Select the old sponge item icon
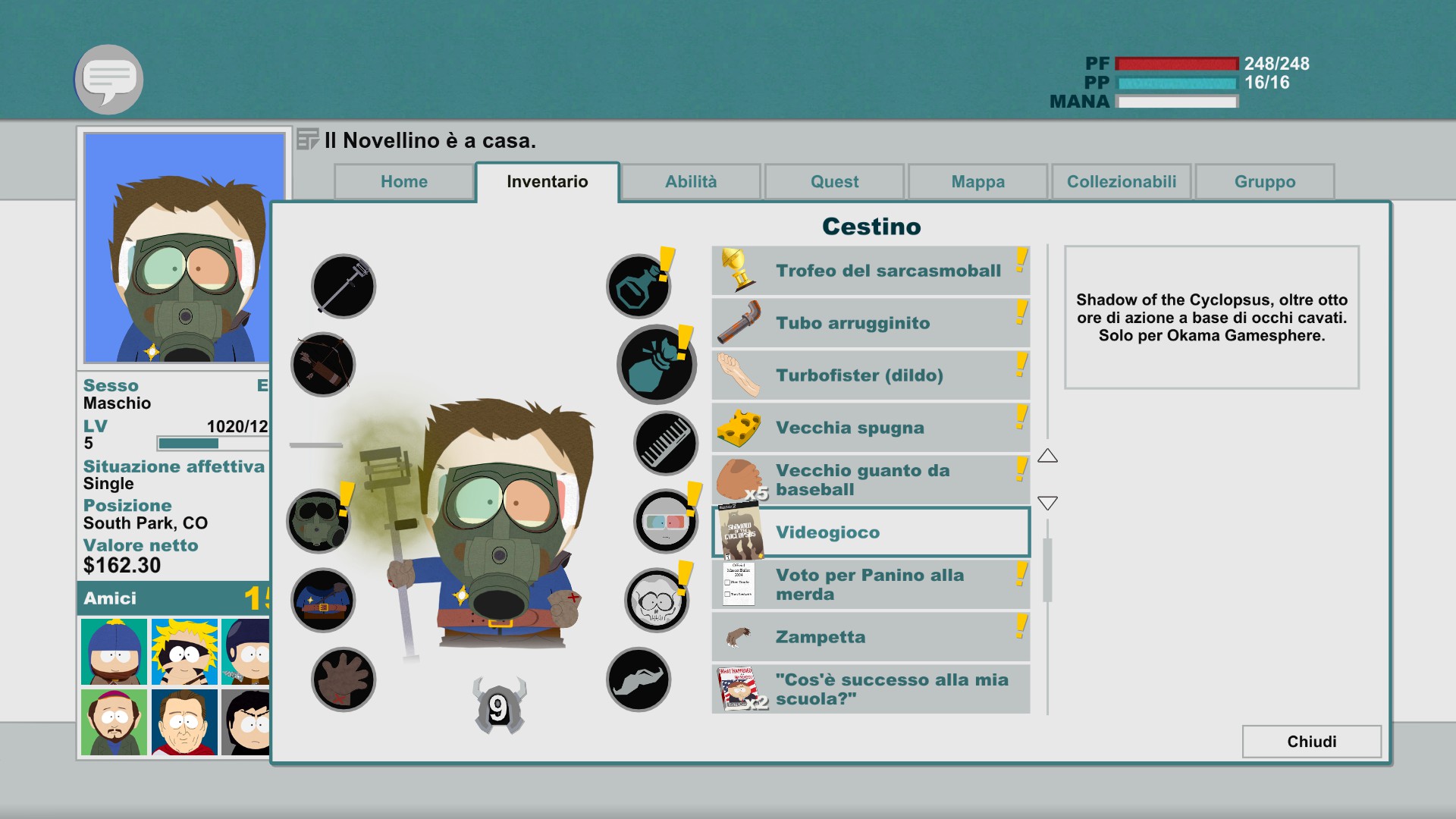This screenshot has height=819, width=1456. pyautogui.click(x=739, y=428)
